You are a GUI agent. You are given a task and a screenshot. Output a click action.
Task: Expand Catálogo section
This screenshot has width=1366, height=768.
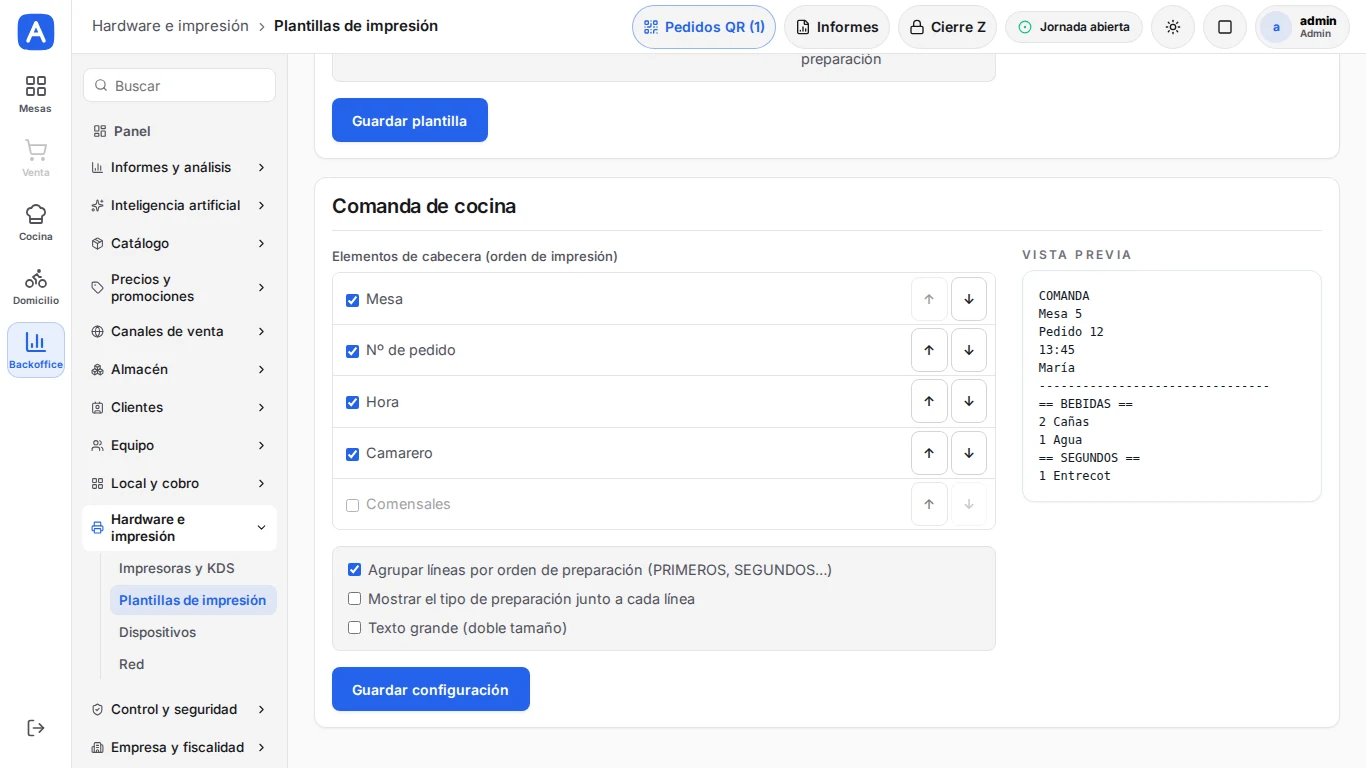pyautogui.click(x=179, y=243)
